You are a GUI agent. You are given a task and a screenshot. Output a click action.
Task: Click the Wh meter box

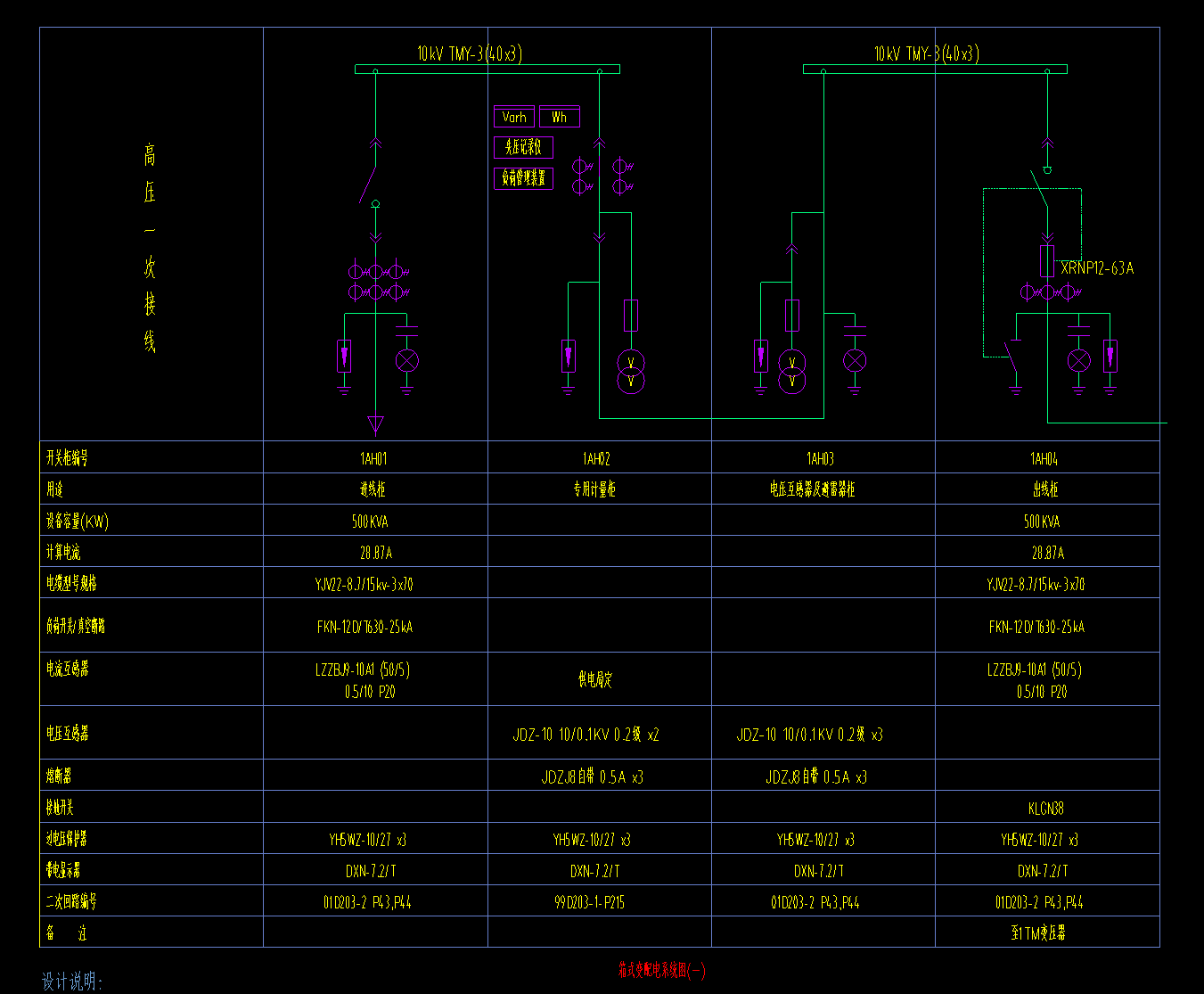(560, 117)
